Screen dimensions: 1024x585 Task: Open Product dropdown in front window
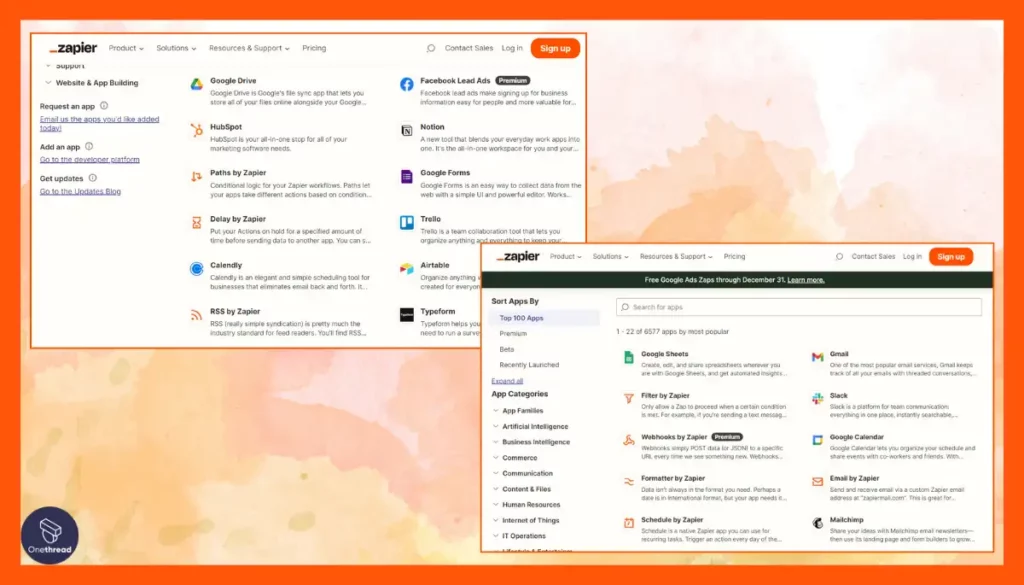(566, 257)
